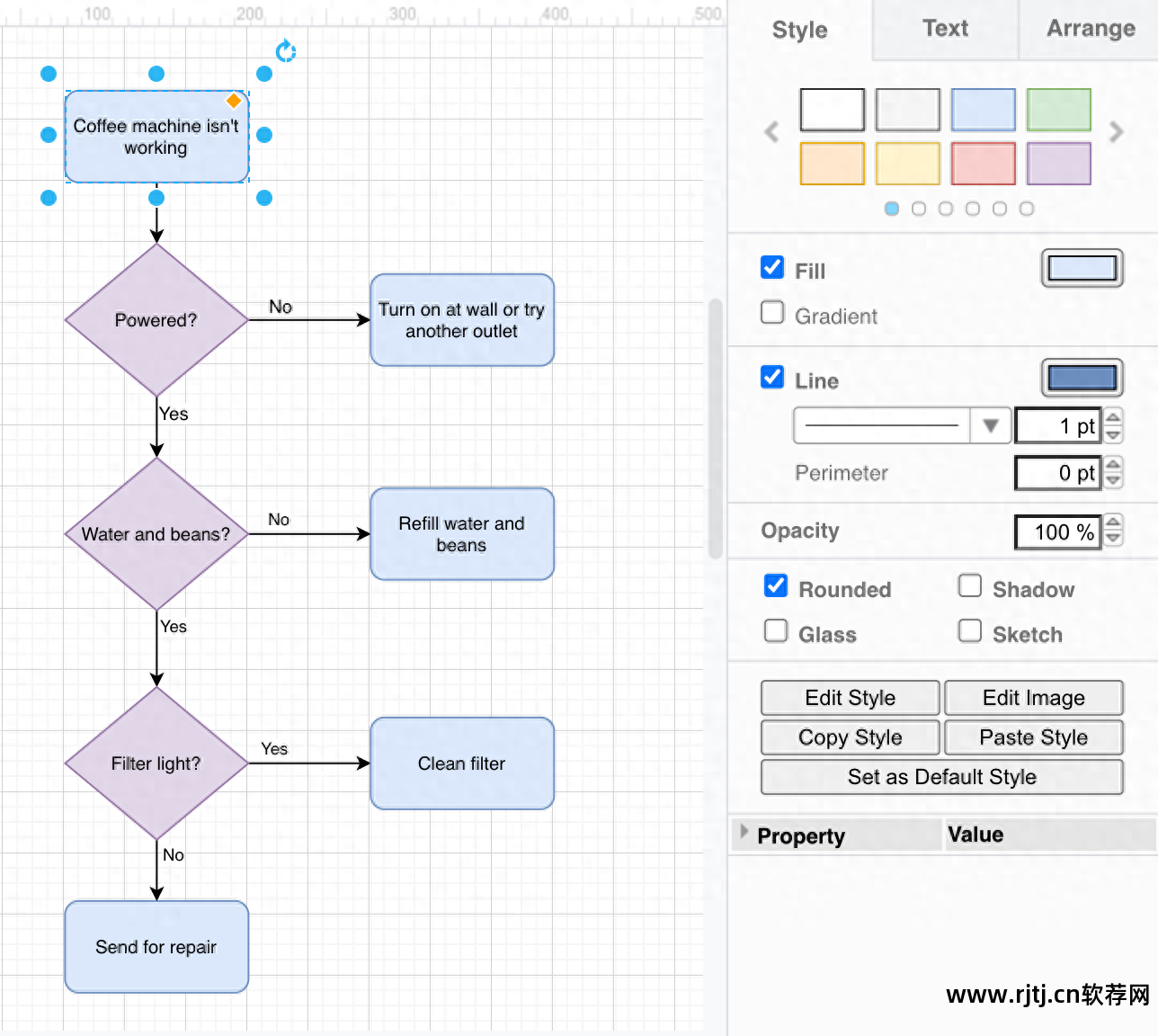
Task: Turn on the Shadow option
Action: [x=970, y=586]
